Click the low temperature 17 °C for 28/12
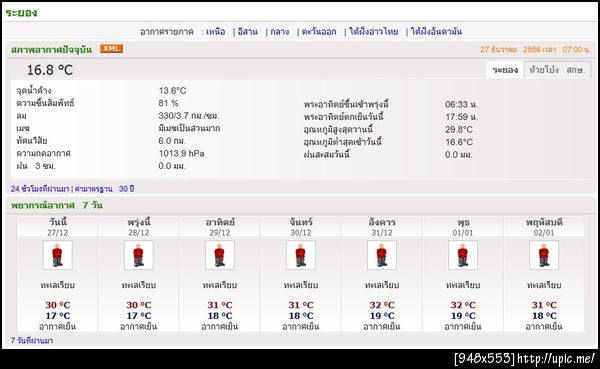Screen dimensions: 600x369 pos(139,316)
